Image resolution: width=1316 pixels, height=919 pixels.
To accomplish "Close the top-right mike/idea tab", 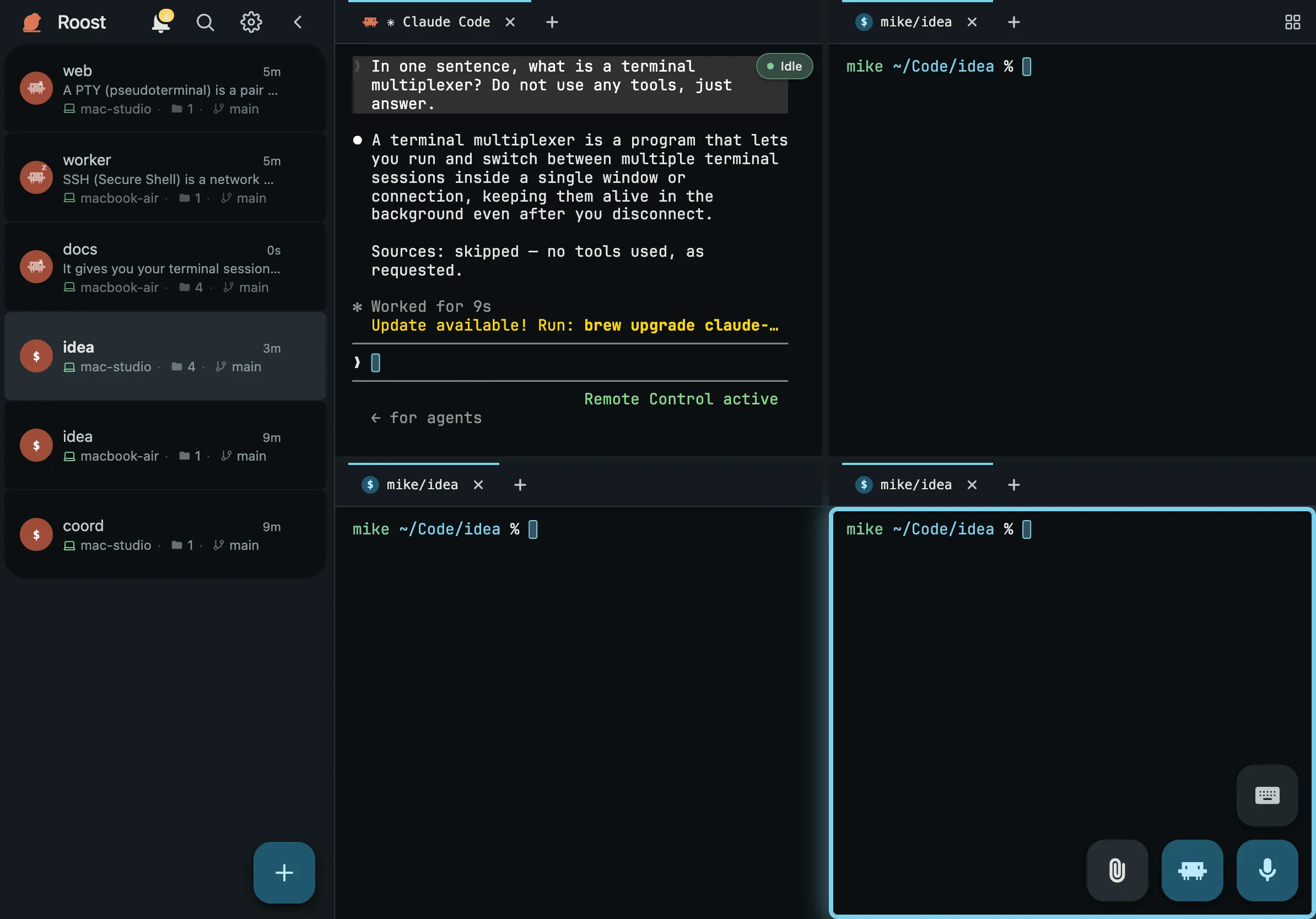I will pos(972,23).
